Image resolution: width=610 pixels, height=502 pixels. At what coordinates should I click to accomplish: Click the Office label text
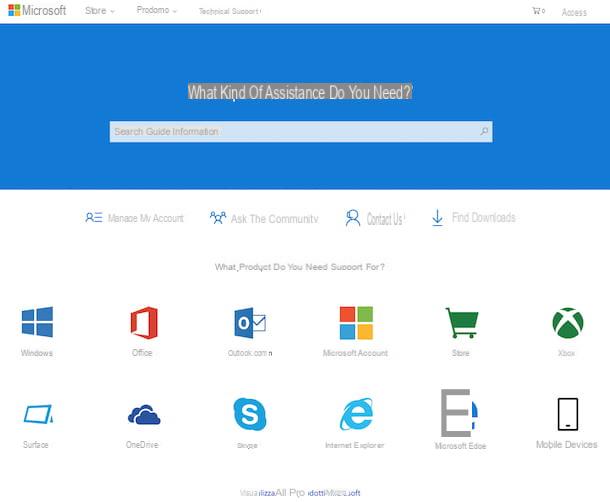142,353
